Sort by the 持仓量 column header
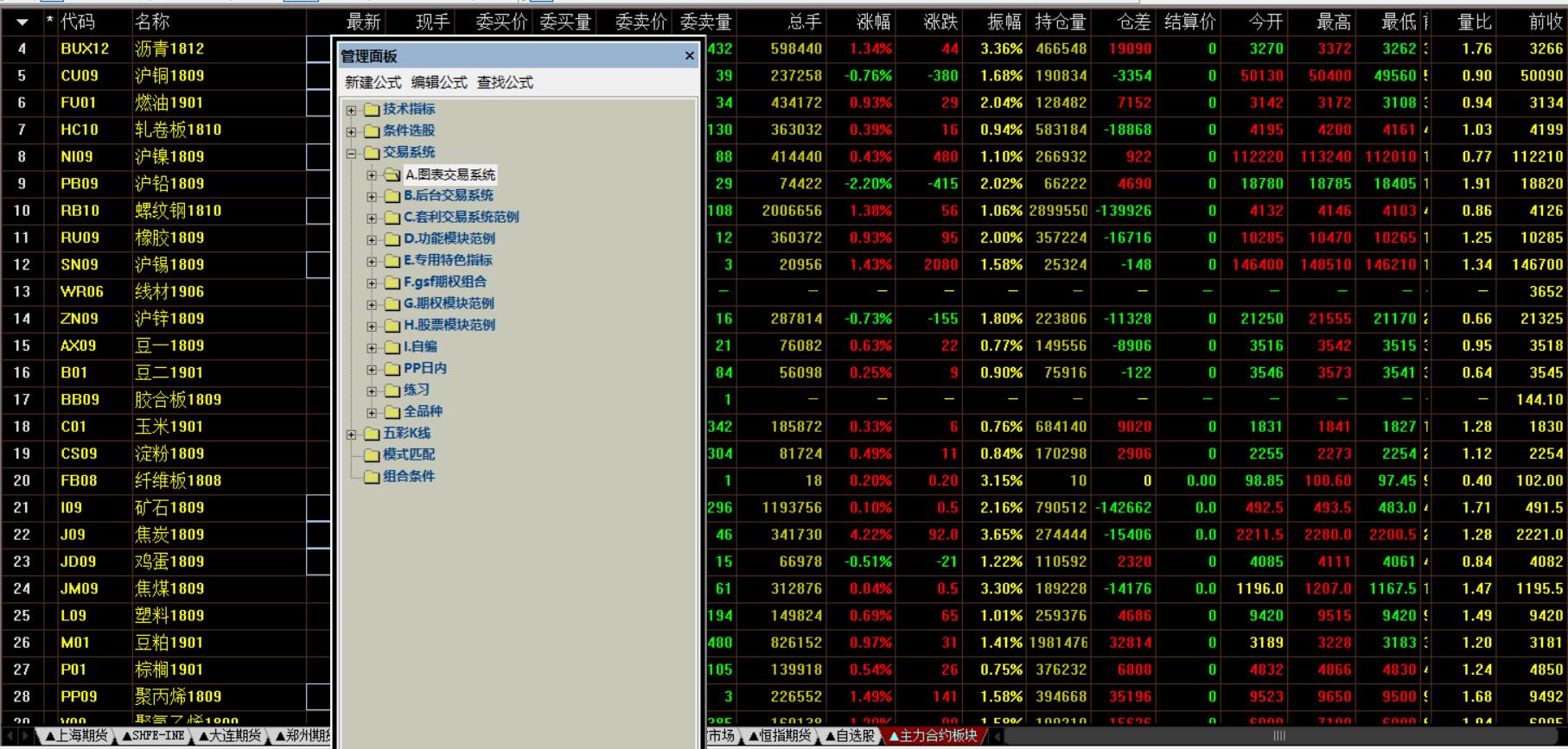Screen dimensions: 1568x749 pyautogui.click(x=1061, y=22)
